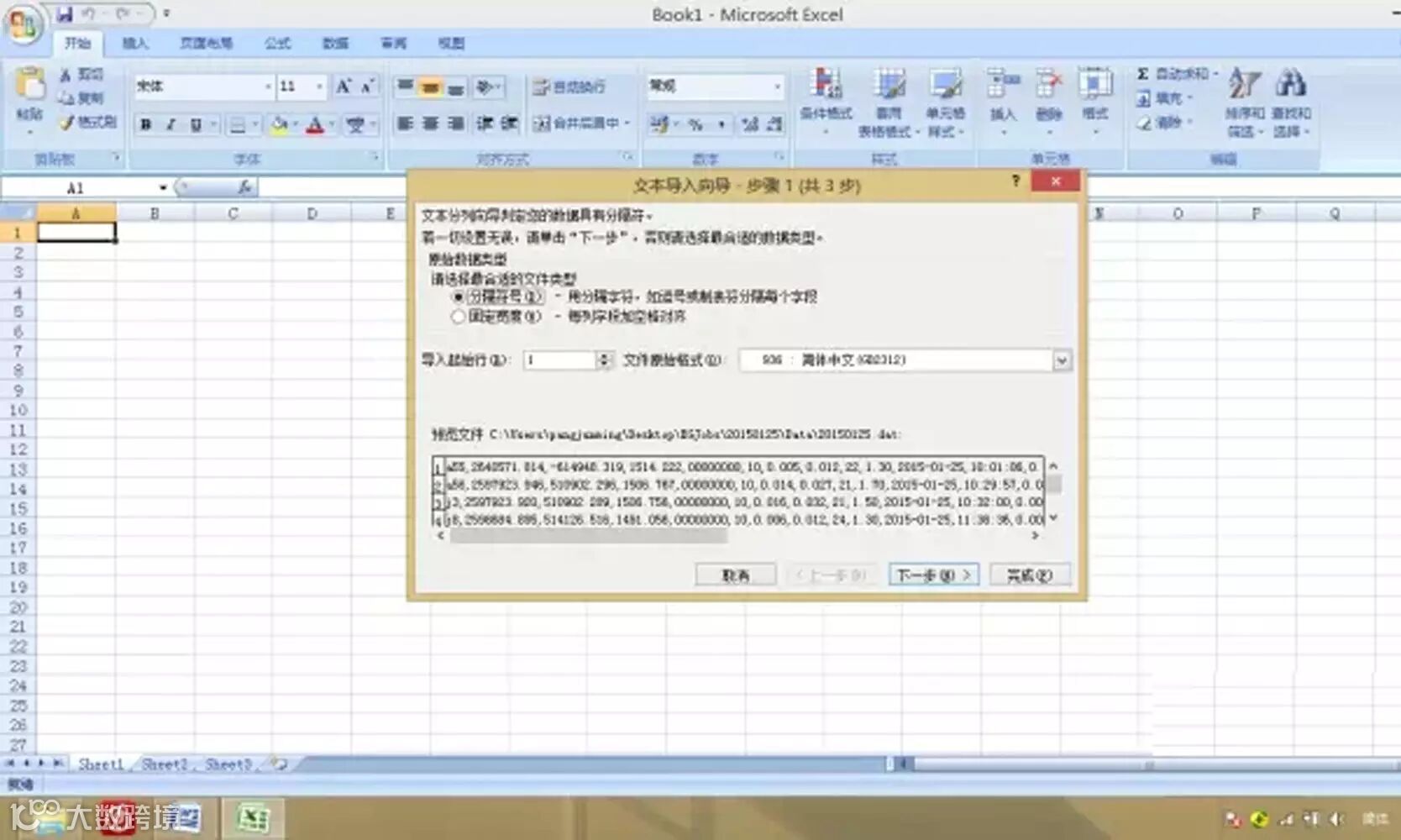
Task: Click the Align Text Left icon
Action: 405,123
